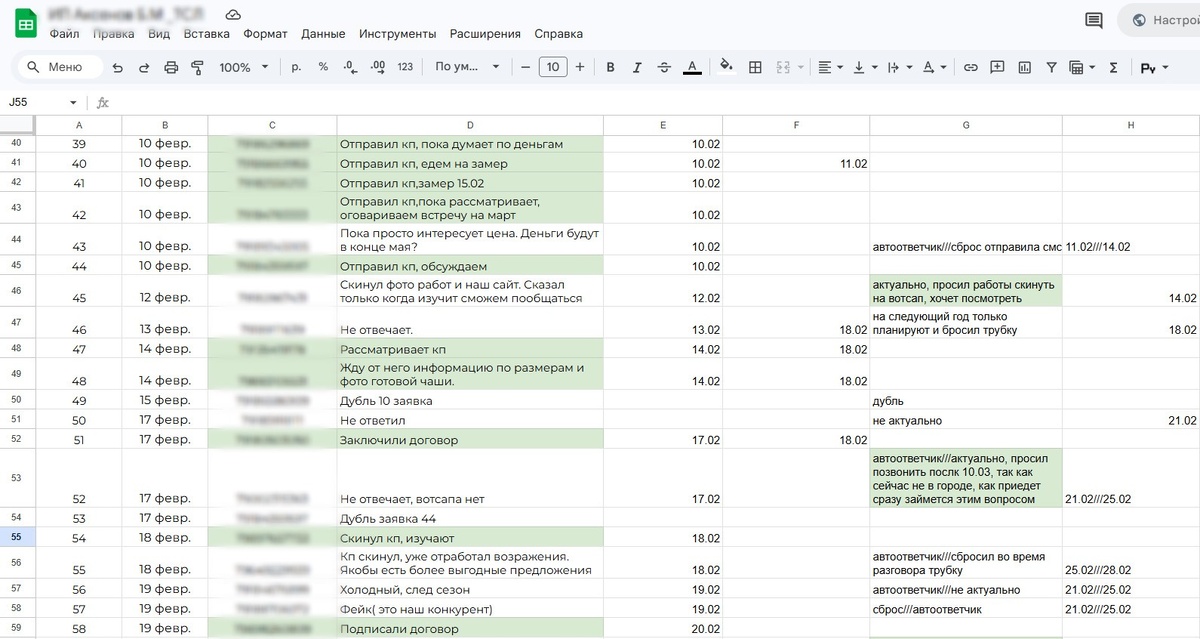Open the font family dropdown
1200x639 pixels.
467,67
